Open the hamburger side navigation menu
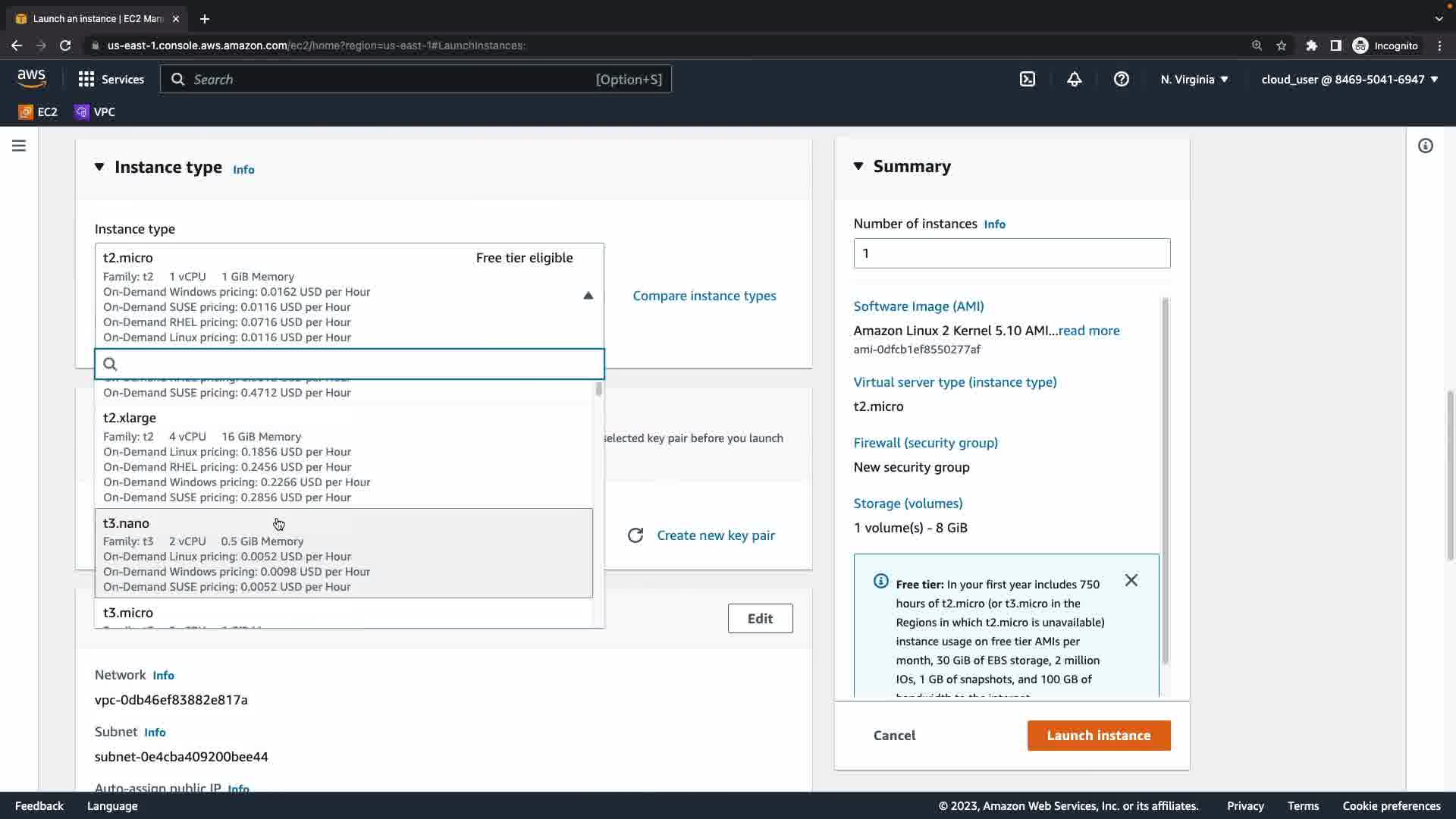This screenshot has height=819, width=1456. coord(19,146)
